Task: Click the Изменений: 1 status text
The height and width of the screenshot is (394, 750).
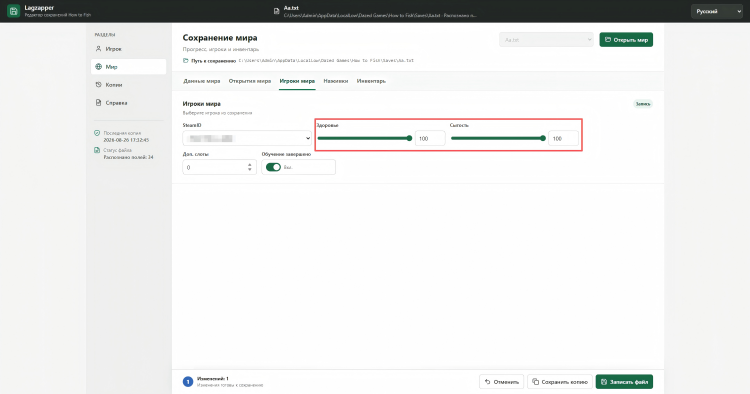Action: [x=213, y=379]
